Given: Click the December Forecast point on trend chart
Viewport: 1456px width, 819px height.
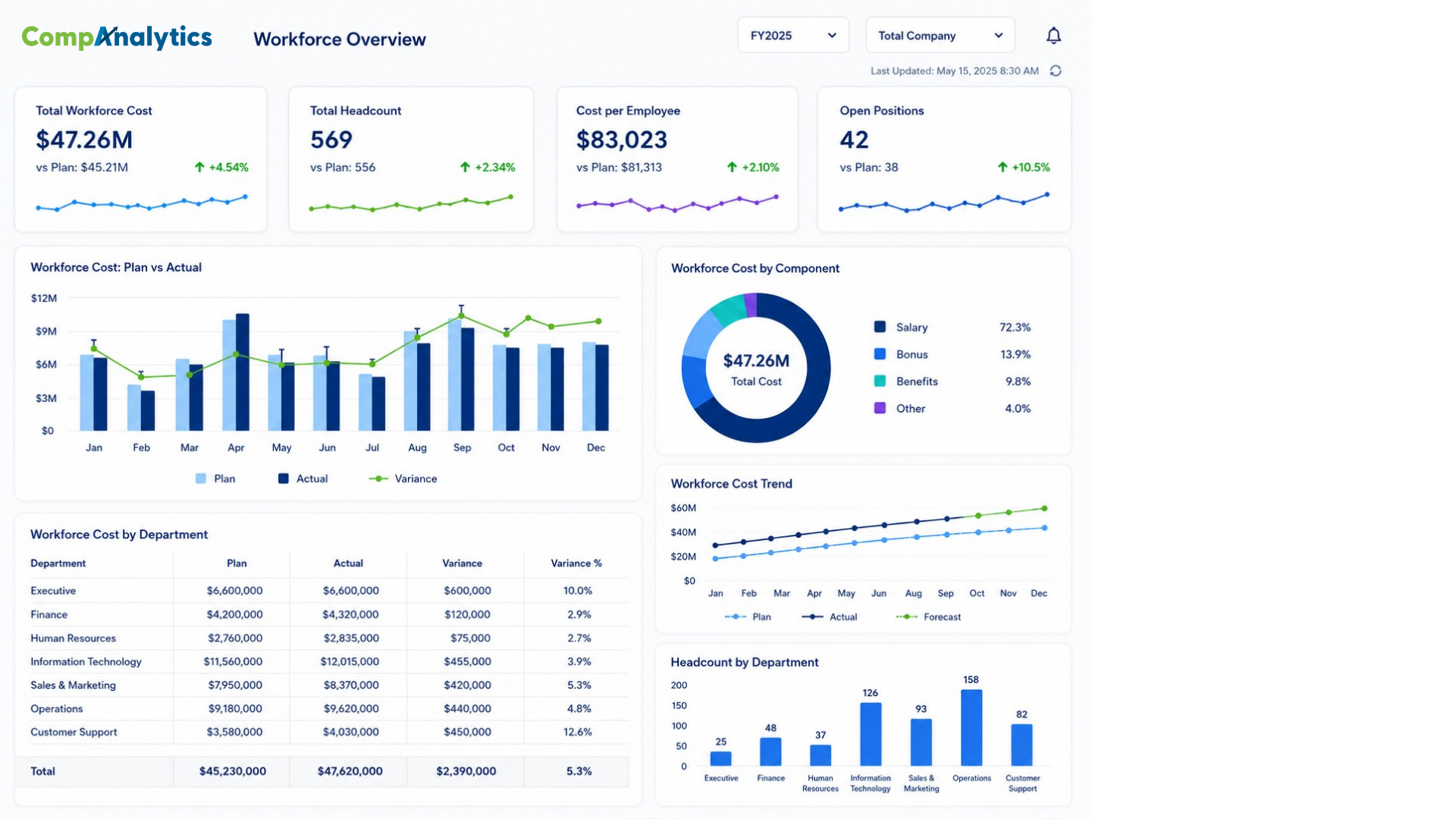Looking at the screenshot, I should [1044, 508].
